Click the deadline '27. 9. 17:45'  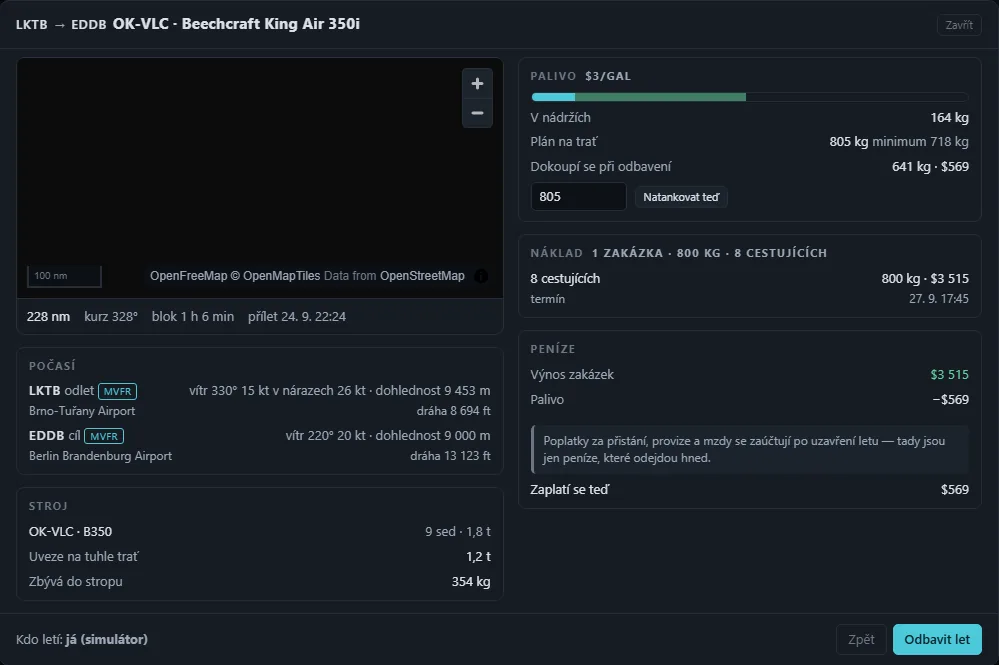938,299
